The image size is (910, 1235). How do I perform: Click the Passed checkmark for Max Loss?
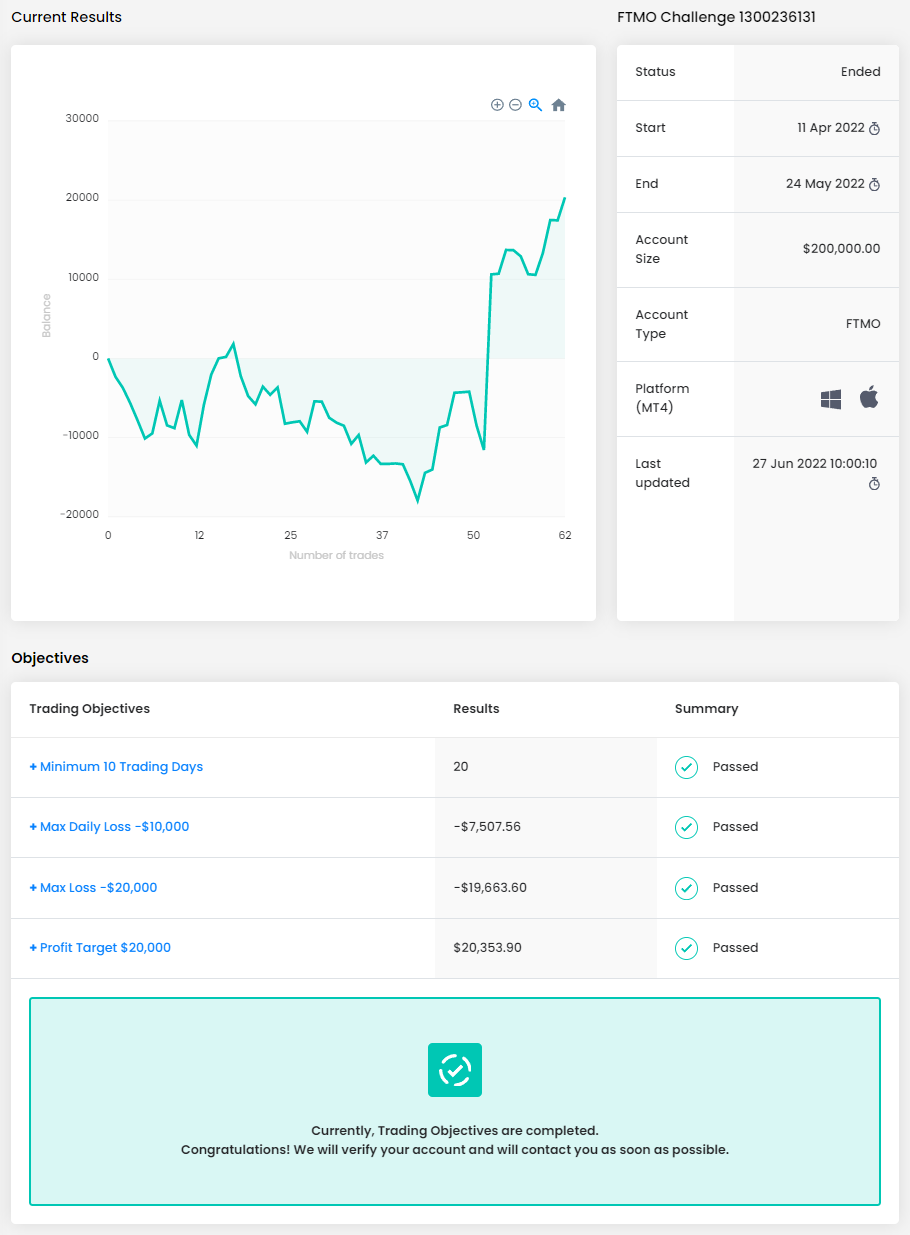pyautogui.click(x=686, y=888)
